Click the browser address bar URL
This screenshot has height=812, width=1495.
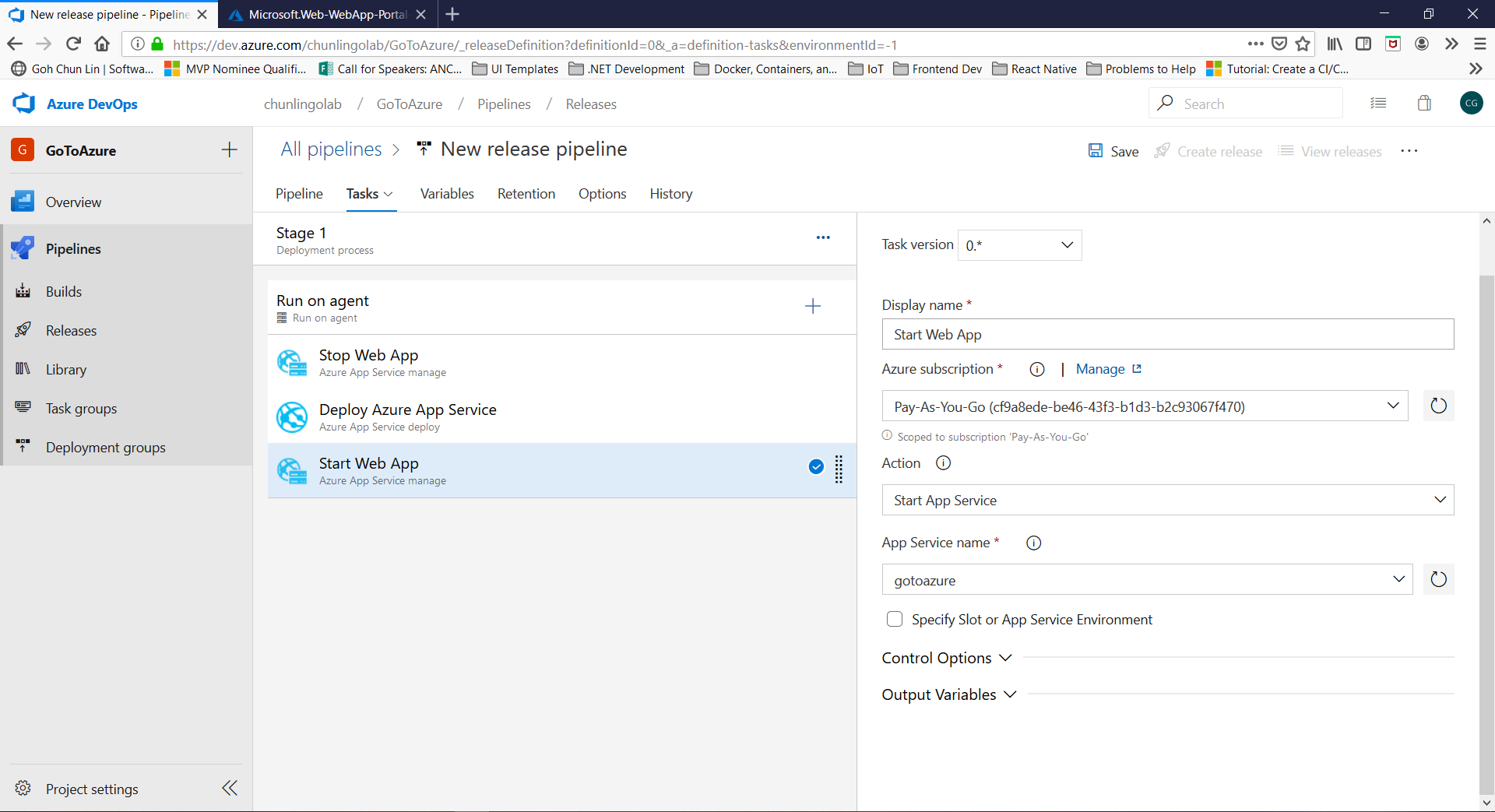click(535, 44)
